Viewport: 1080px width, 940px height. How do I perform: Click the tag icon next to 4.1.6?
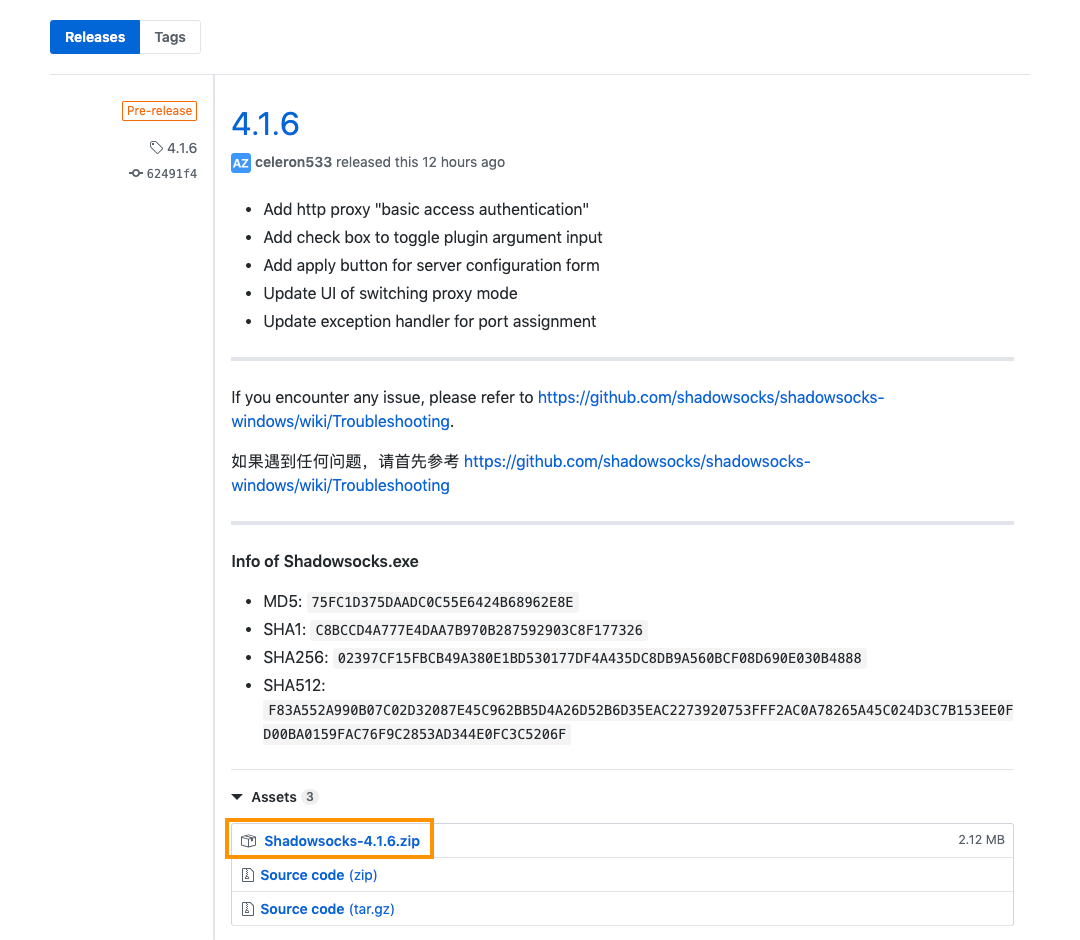tap(156, 147)
